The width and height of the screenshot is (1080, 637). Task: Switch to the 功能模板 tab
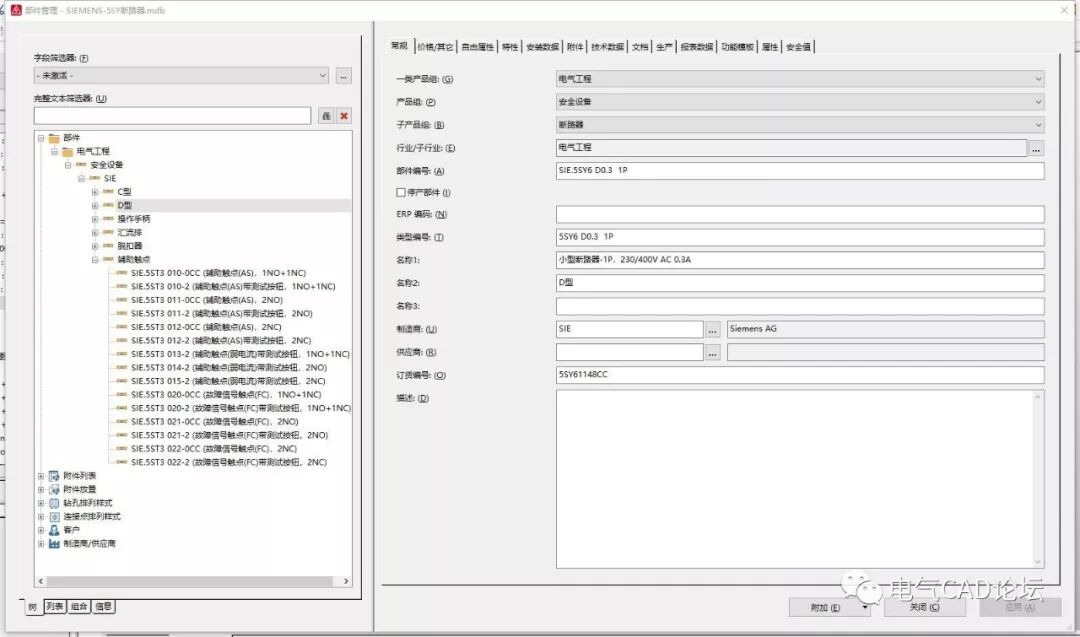pos(737,47)
